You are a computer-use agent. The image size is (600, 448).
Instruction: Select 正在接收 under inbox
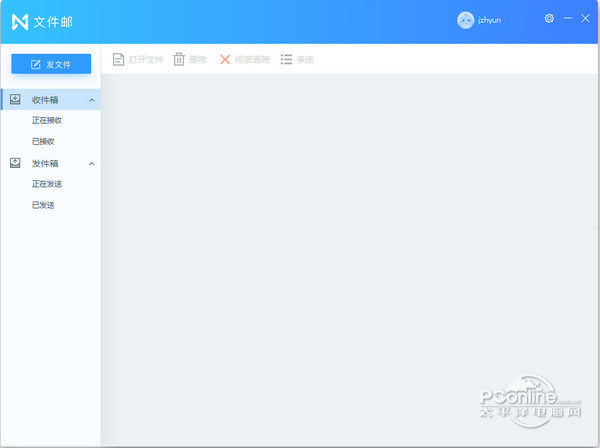point(47,121)
